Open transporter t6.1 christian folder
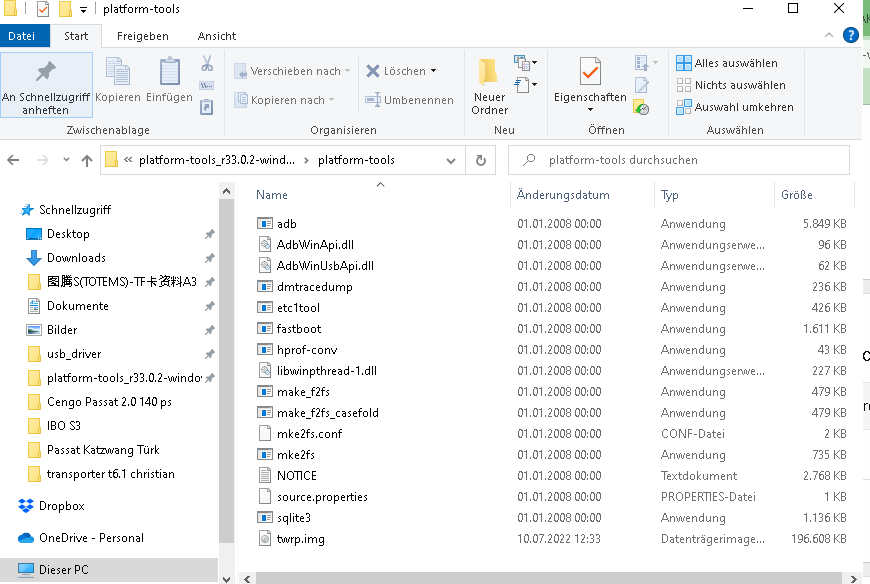Image resolution: width=870 pixels, height=584 pixels. click(101, 474)
